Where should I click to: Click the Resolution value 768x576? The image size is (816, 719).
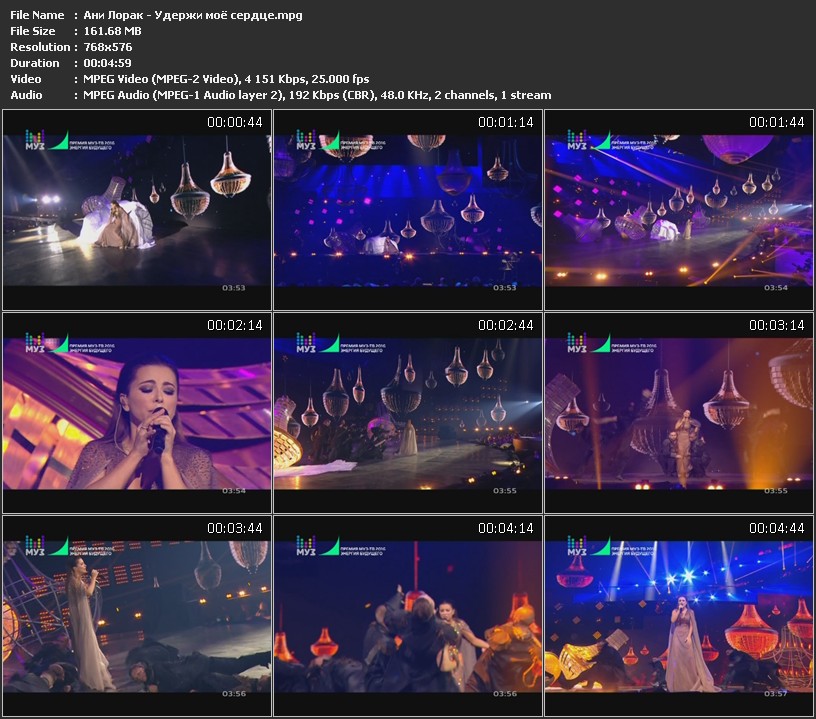(108, 47)
